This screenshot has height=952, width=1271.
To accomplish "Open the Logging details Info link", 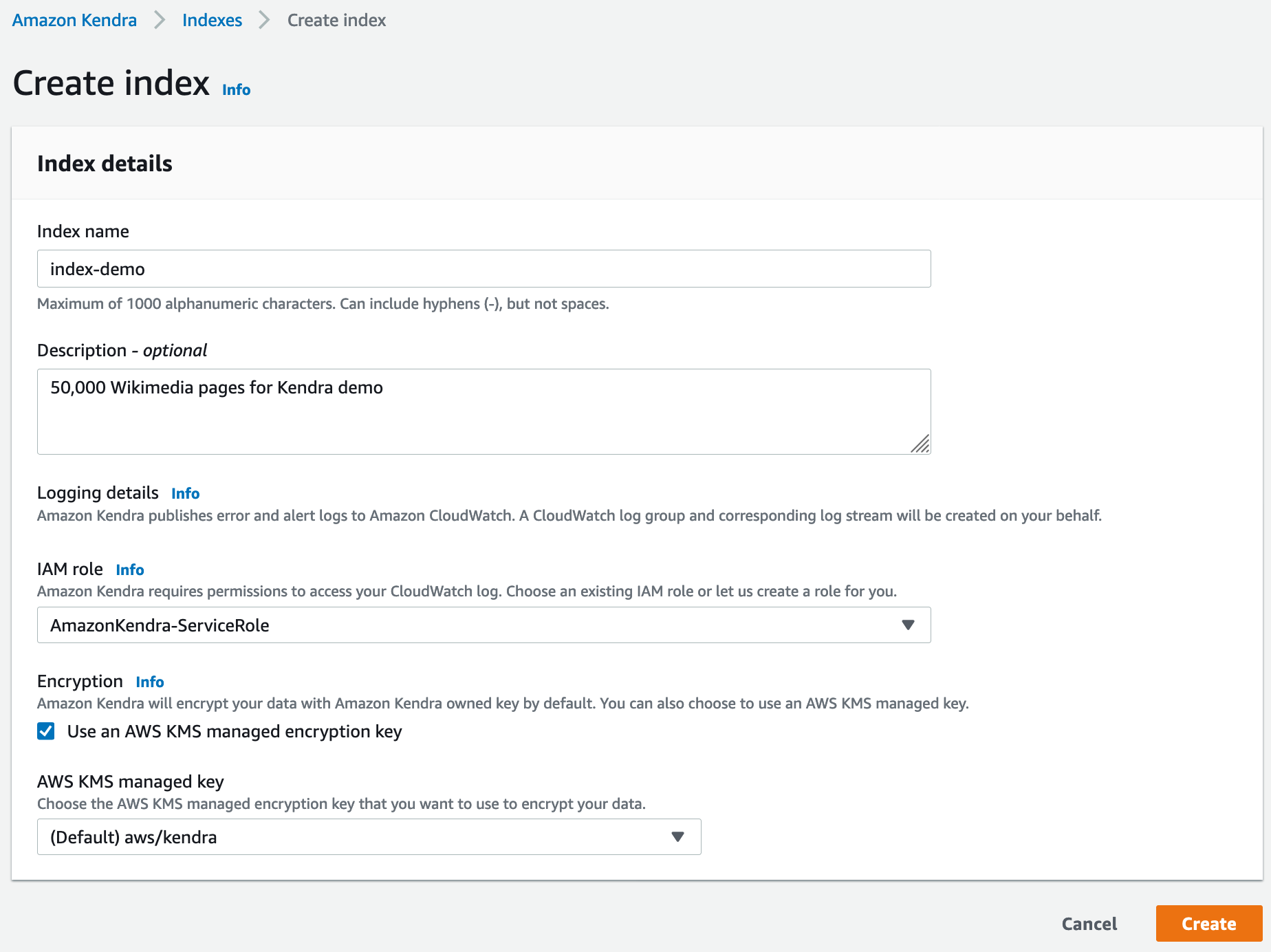I will pyautogui.click(x=185, y=493).
